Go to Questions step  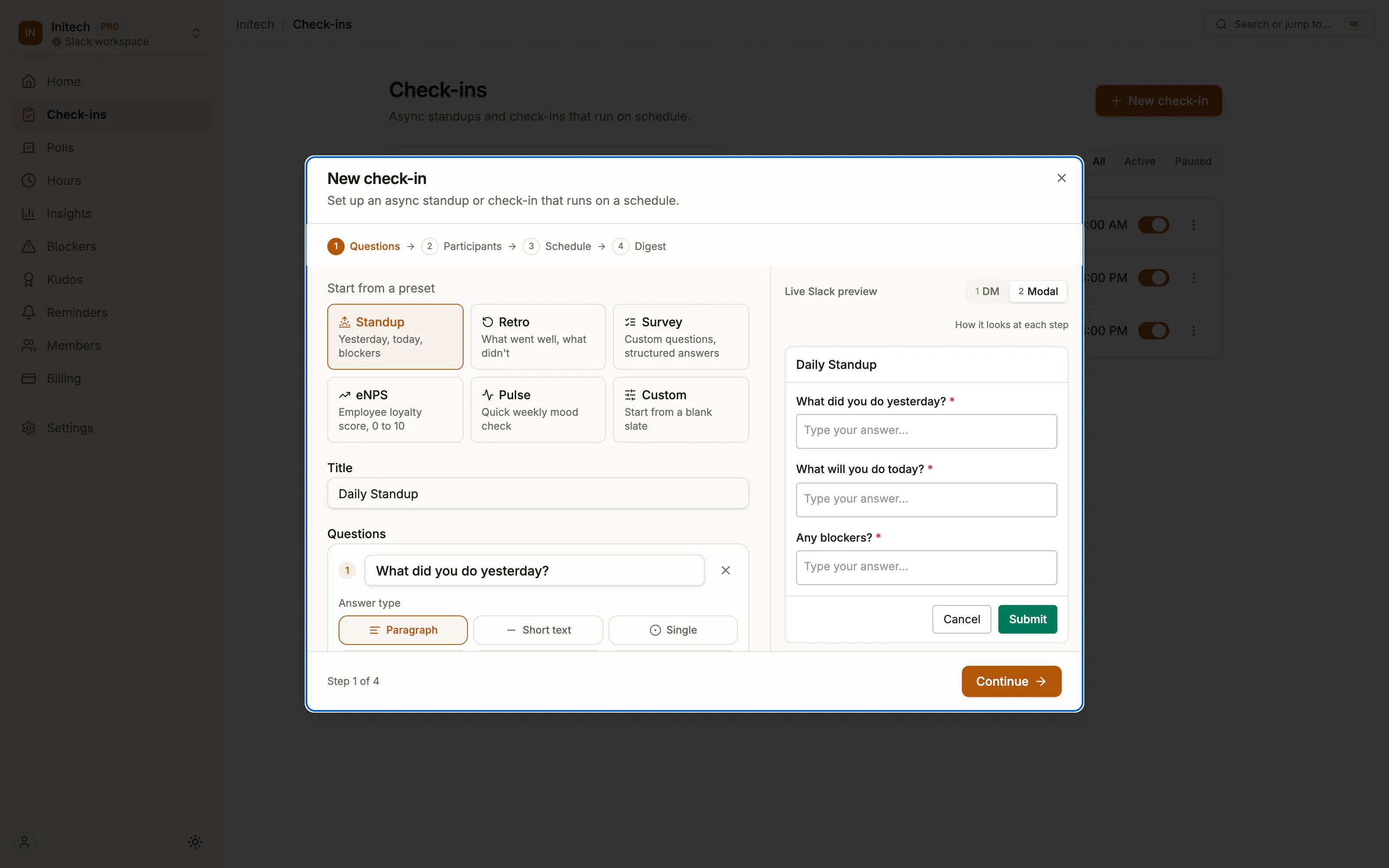click(x=364, y=246)
